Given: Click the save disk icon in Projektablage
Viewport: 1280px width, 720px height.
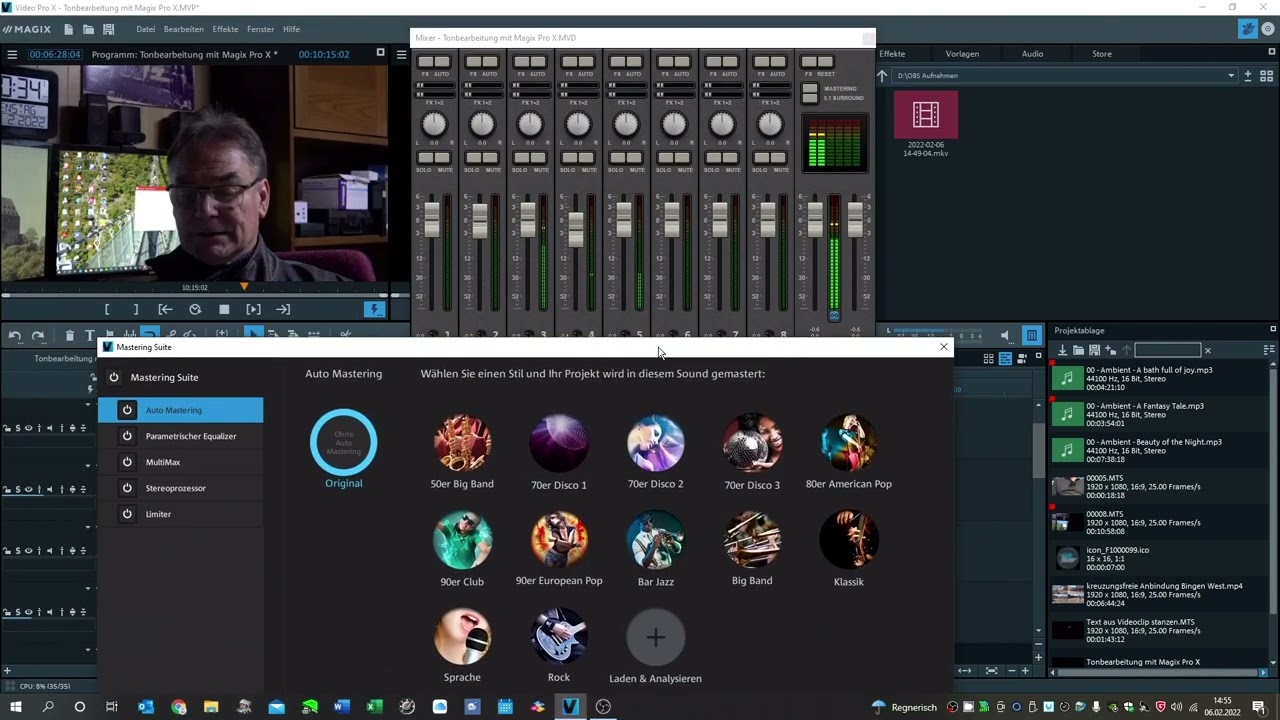Looking at the screenshot, I should tap(1094, 350).
